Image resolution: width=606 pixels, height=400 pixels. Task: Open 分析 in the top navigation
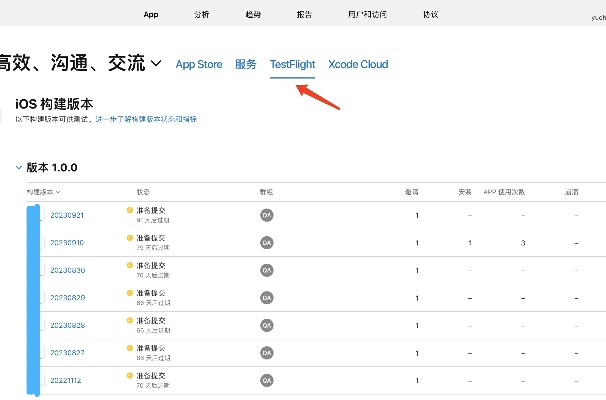202,15
